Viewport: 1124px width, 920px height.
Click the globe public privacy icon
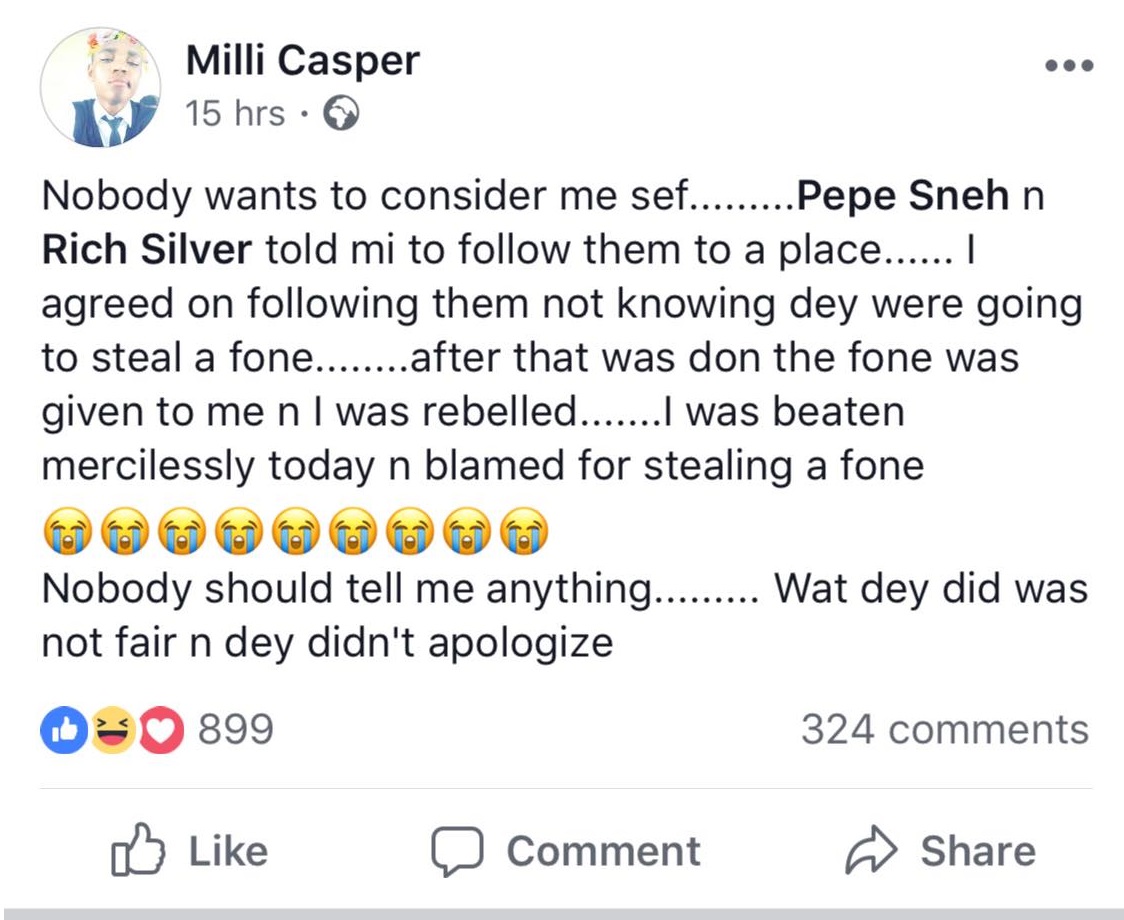click(340, 115)
